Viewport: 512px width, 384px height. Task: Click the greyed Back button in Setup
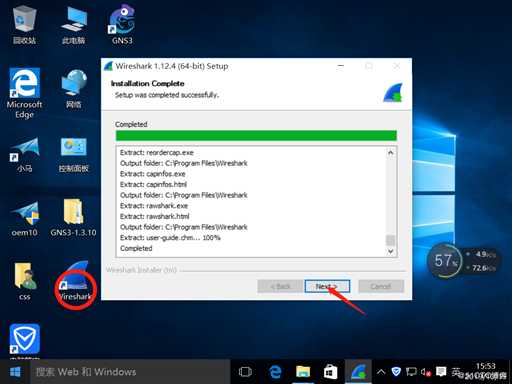[280, 286]
